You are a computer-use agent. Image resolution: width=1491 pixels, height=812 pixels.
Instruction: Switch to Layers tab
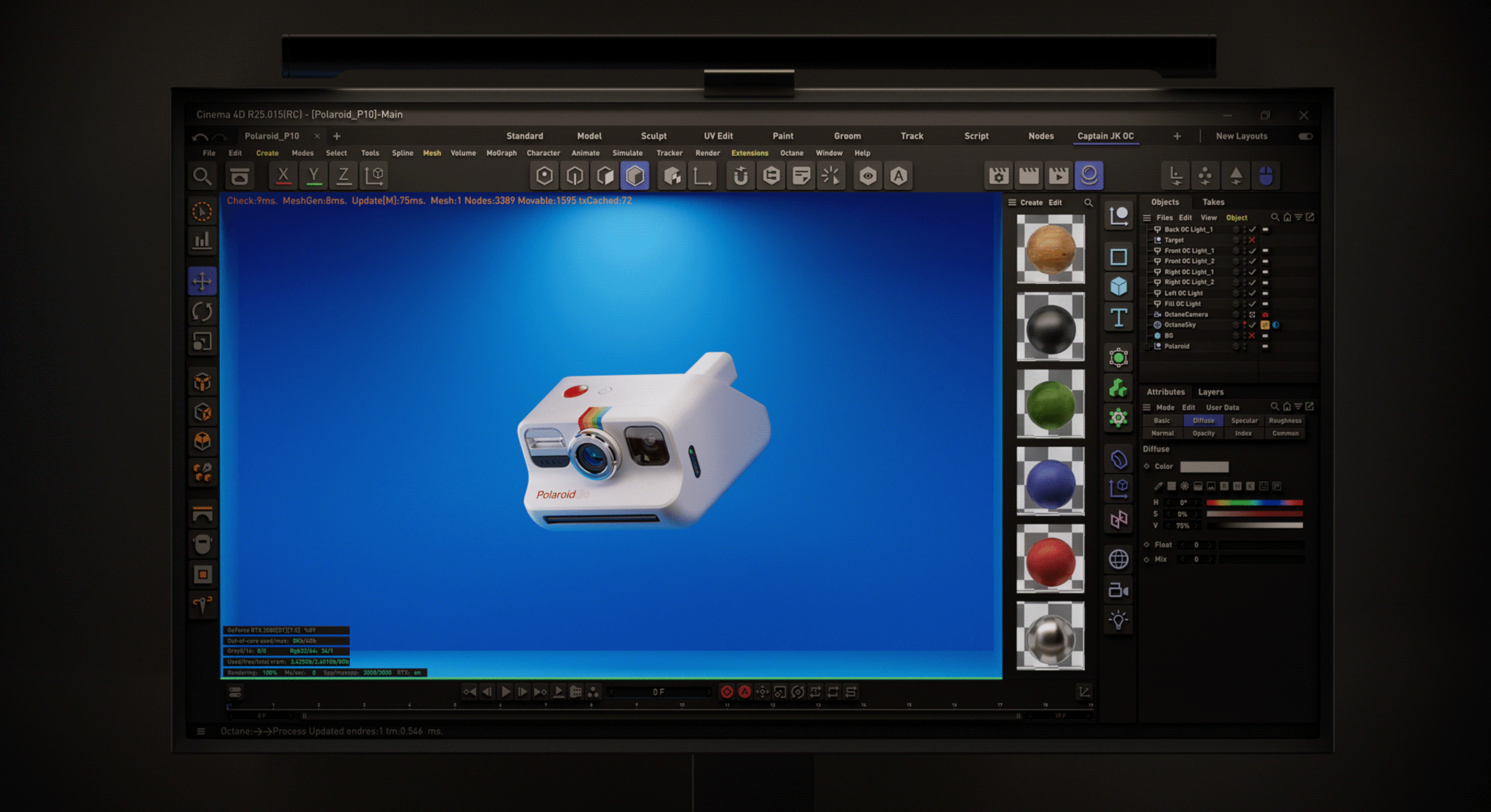1210,391
